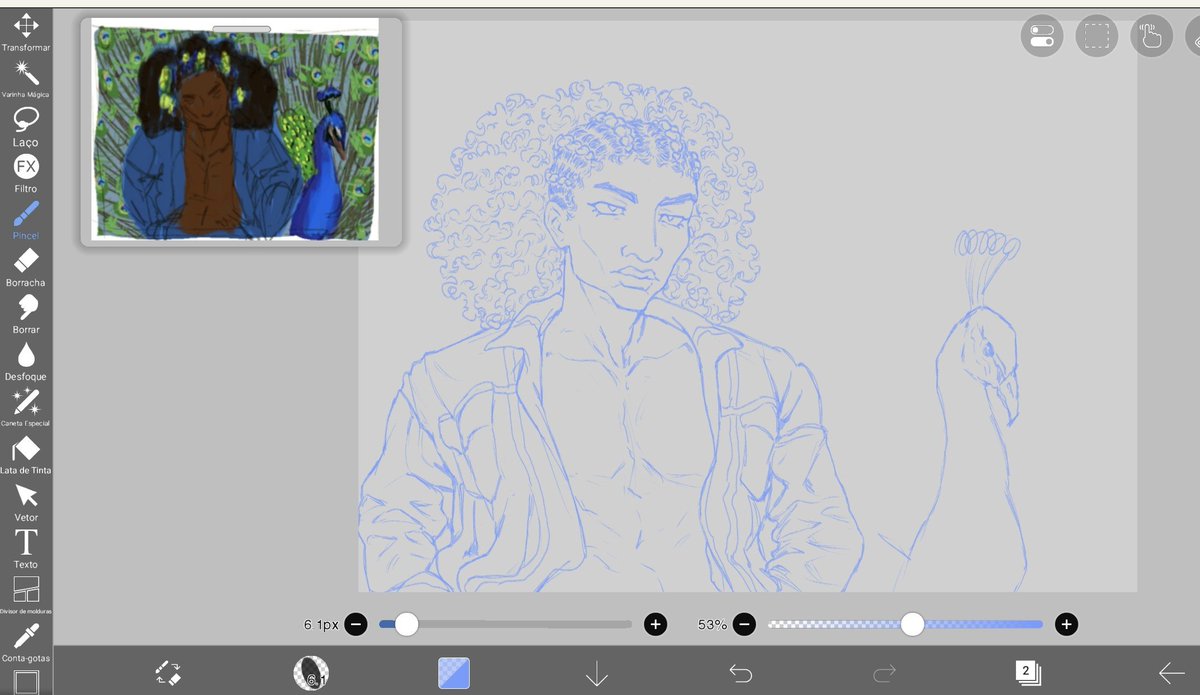The image size is (1200, 695).
Task: Select the canvas tool below Conta-gotas
Action: click(x=26, y=683)
